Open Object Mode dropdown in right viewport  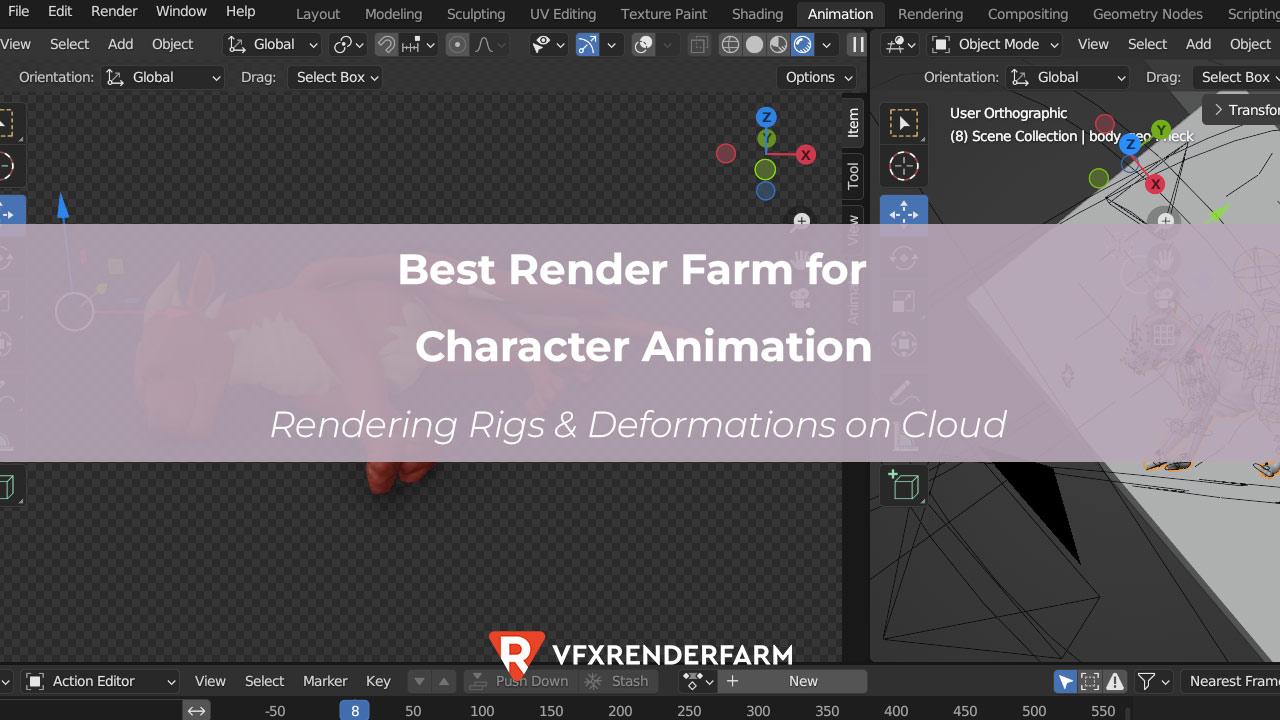click(x=995, y=44)
